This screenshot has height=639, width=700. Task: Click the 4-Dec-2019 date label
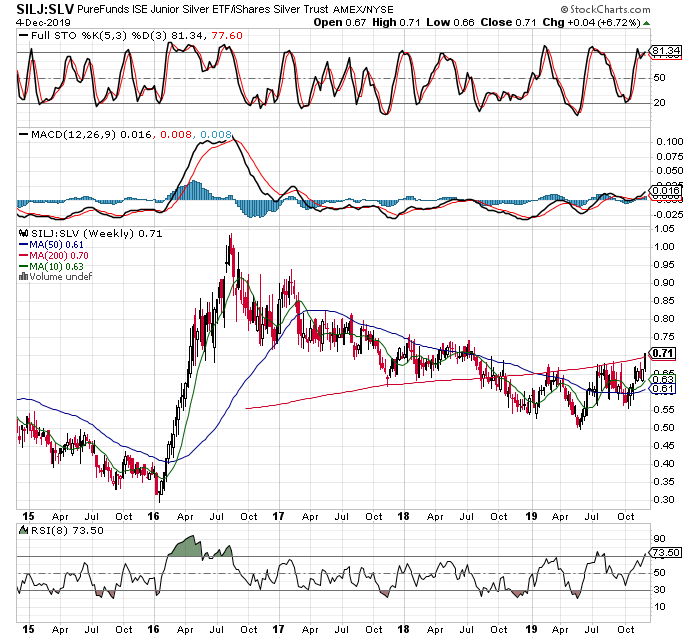[x=43, y=22]
